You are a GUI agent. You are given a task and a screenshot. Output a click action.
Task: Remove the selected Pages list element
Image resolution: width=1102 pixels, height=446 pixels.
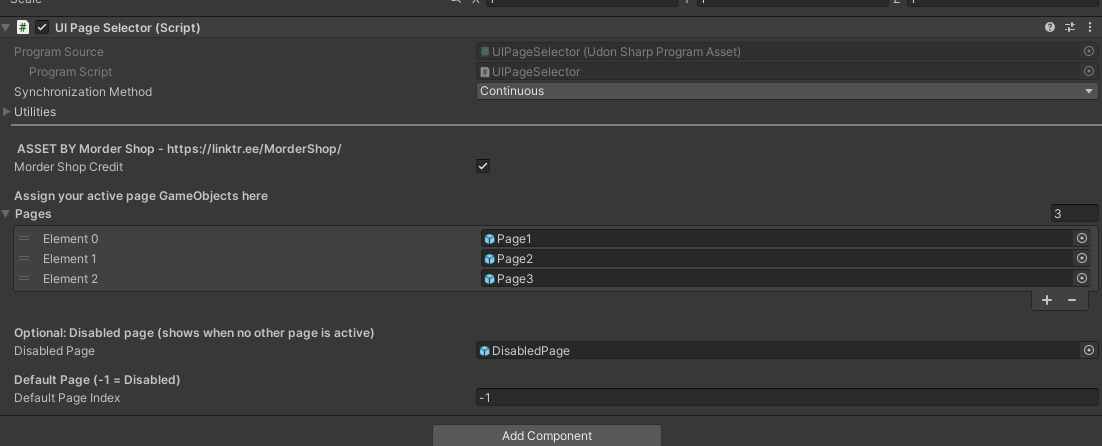pos(1072,300)
